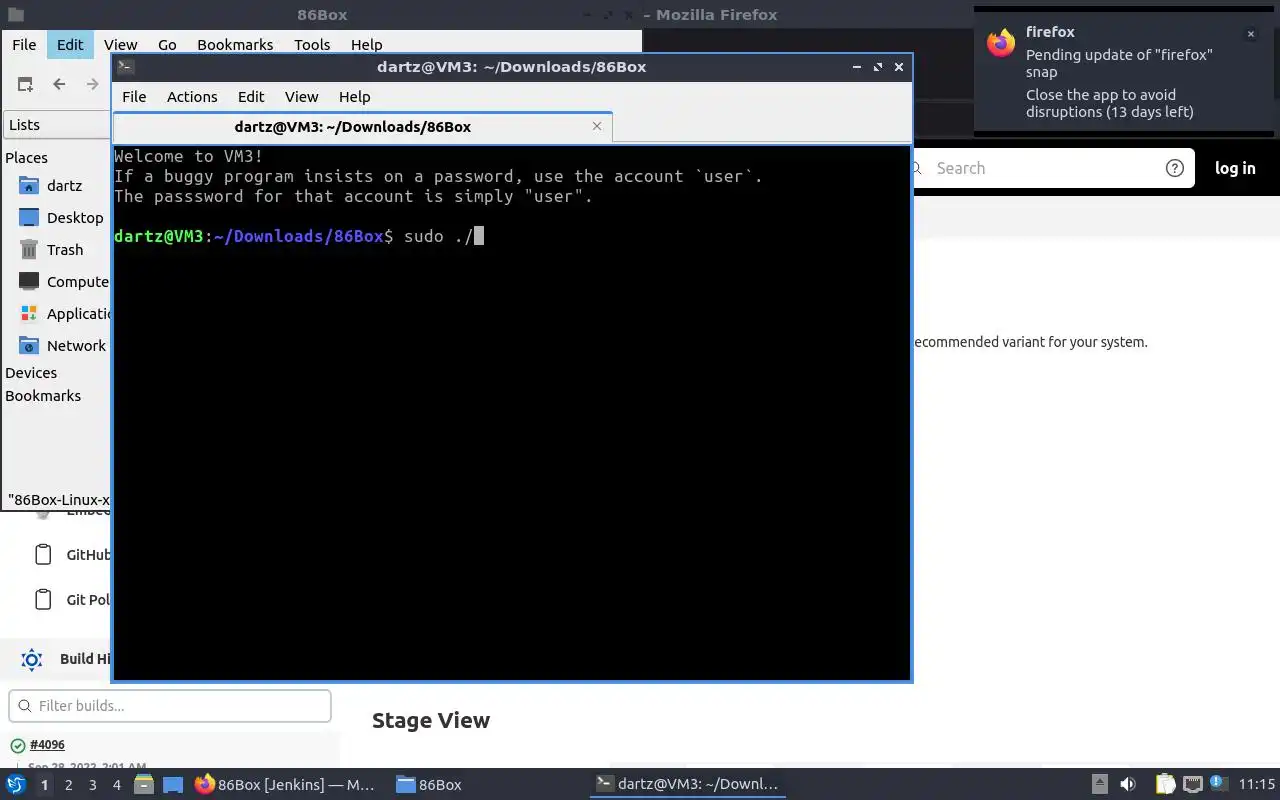This screenshot has height=800, width=1280.
Task: Close the dartz@VM3 terminal tab
Action: (x=597, y=126)
